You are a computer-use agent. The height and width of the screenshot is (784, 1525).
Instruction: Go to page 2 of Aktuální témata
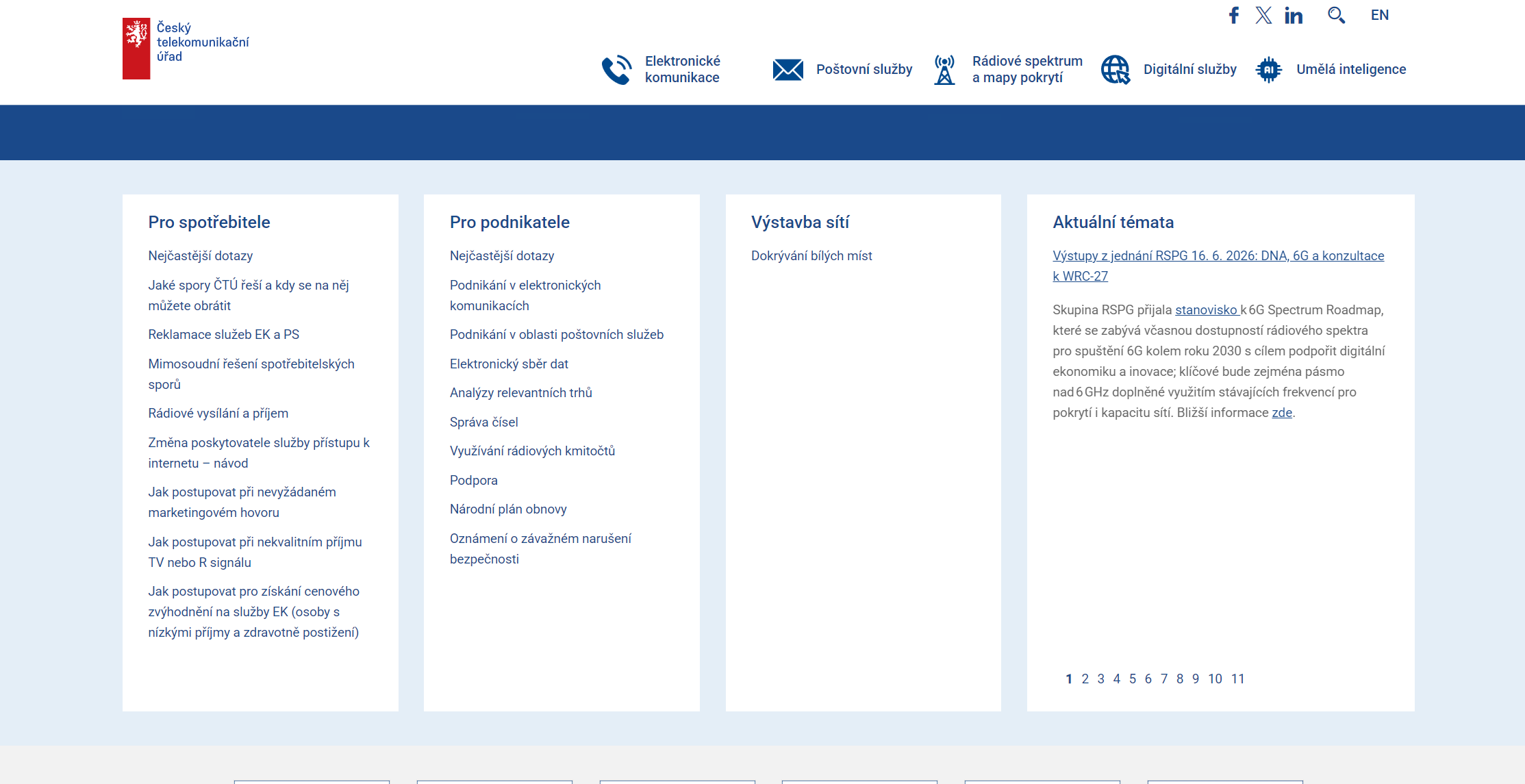point(1085,679)
